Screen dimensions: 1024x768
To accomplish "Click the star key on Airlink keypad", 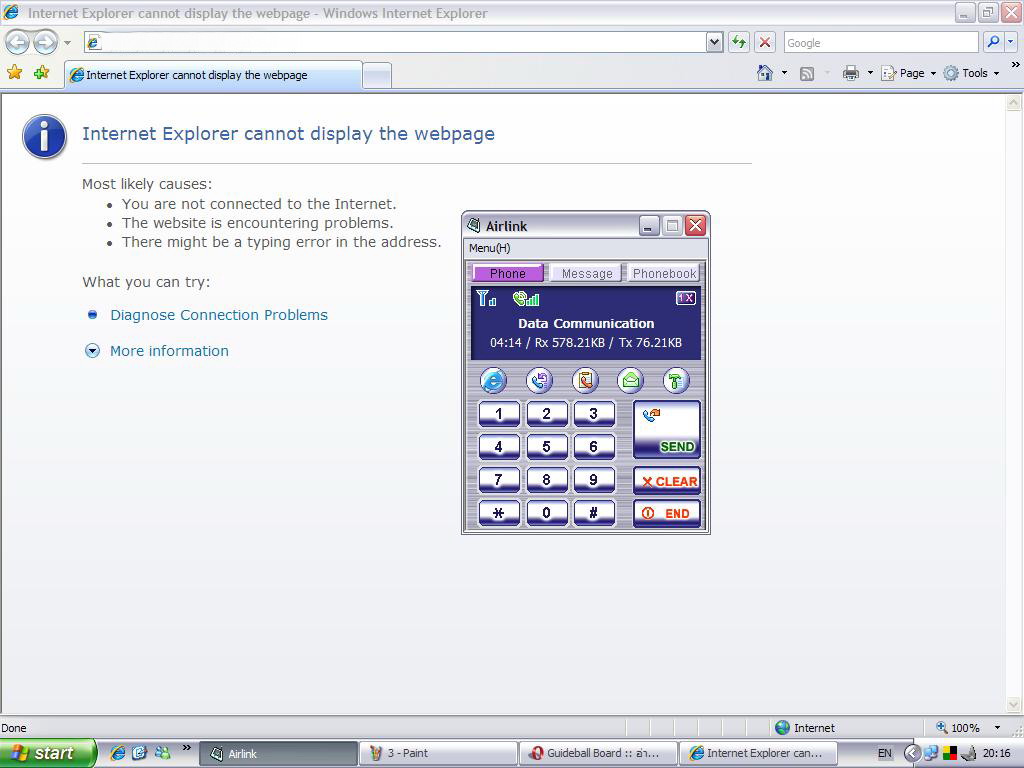I will point(499,513).
